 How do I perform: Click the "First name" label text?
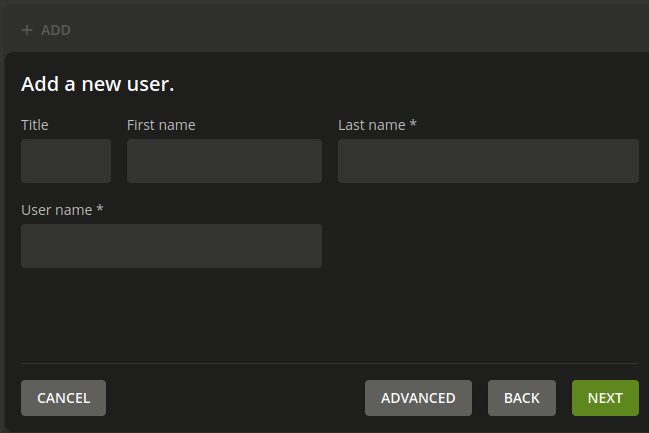(161, 125)
